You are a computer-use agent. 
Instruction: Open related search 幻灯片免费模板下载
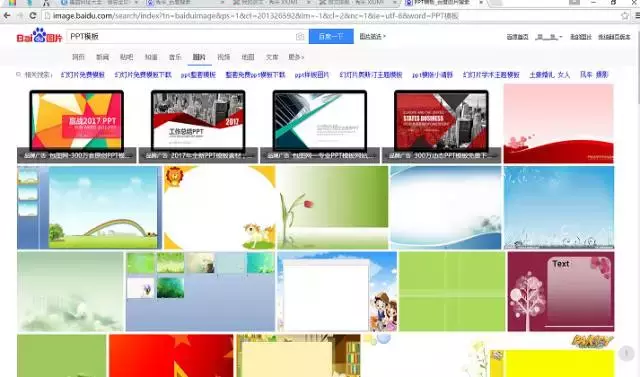pos(143,75)
